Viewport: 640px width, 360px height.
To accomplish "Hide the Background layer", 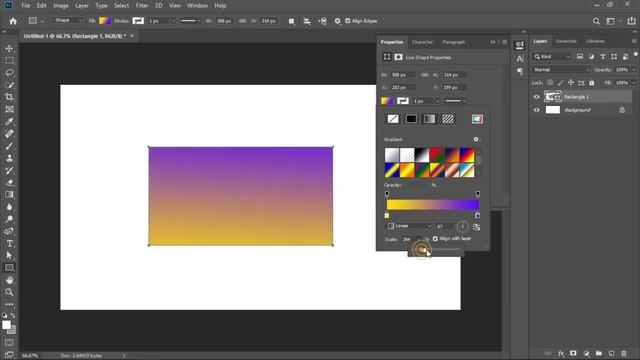I will 537,110.
